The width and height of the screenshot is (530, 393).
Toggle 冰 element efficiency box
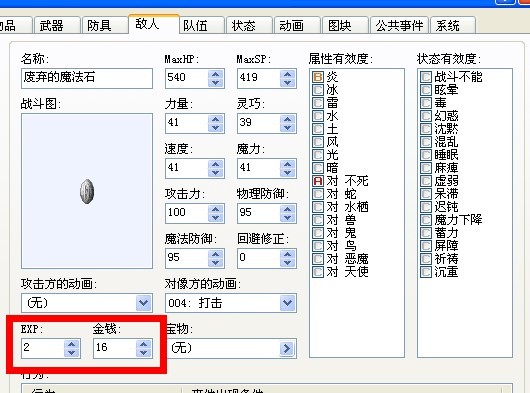click(x=318, y=90)
